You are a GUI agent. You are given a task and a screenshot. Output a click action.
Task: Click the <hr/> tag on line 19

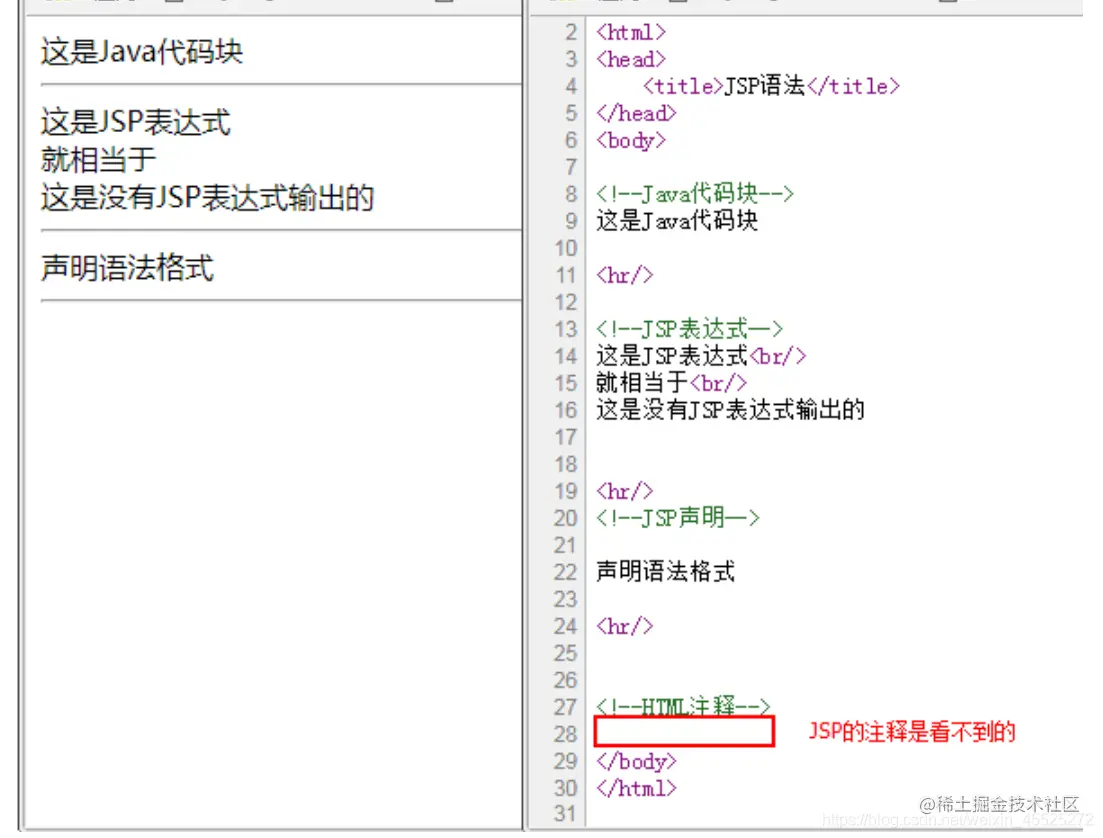(x=624, y=491)
